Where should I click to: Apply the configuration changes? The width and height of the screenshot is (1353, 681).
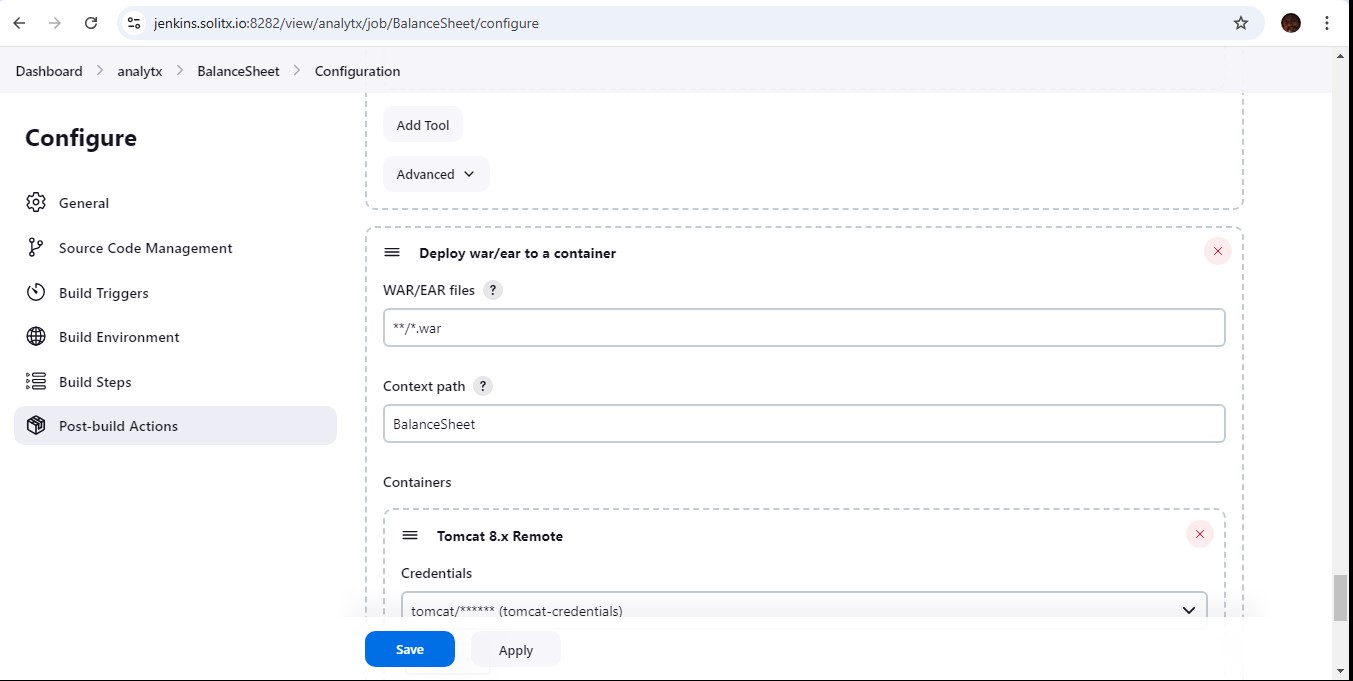[x=515, y=650]
